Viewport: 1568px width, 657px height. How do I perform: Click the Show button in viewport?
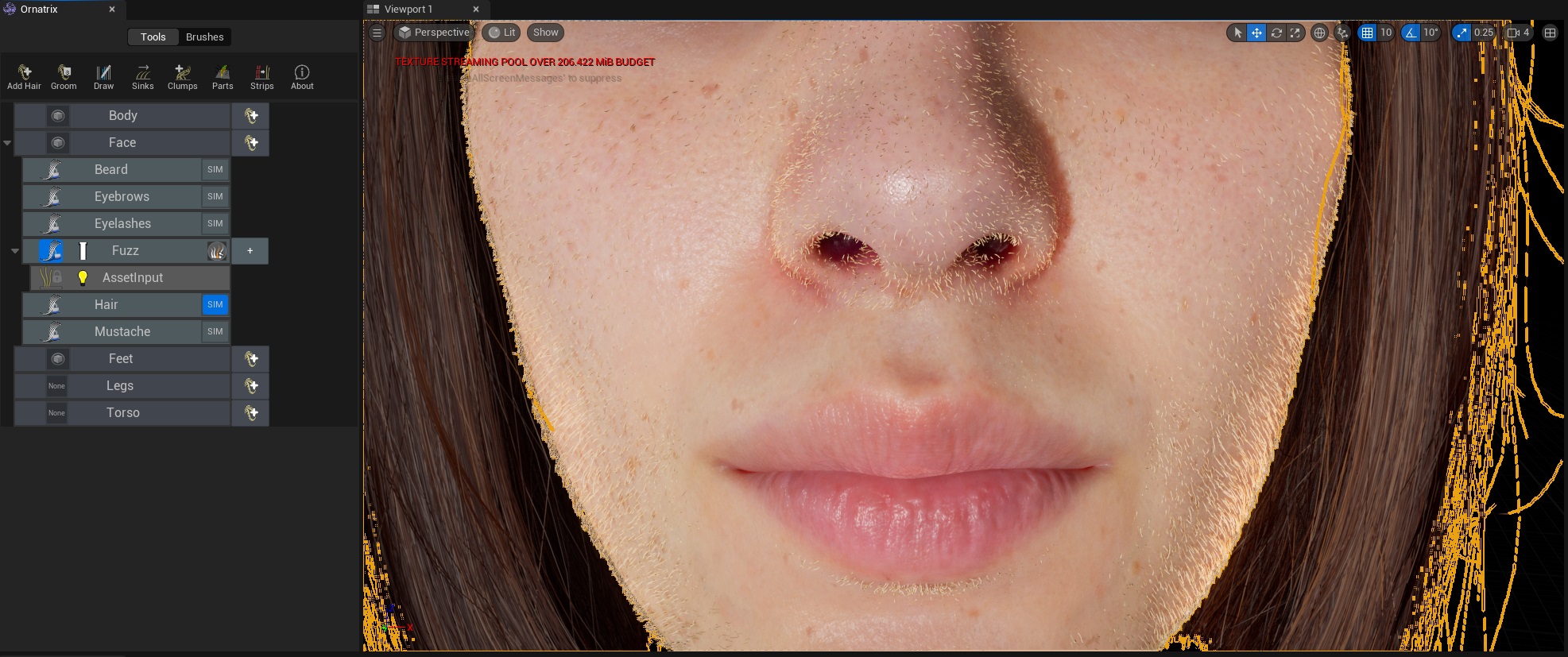[545, 33]
